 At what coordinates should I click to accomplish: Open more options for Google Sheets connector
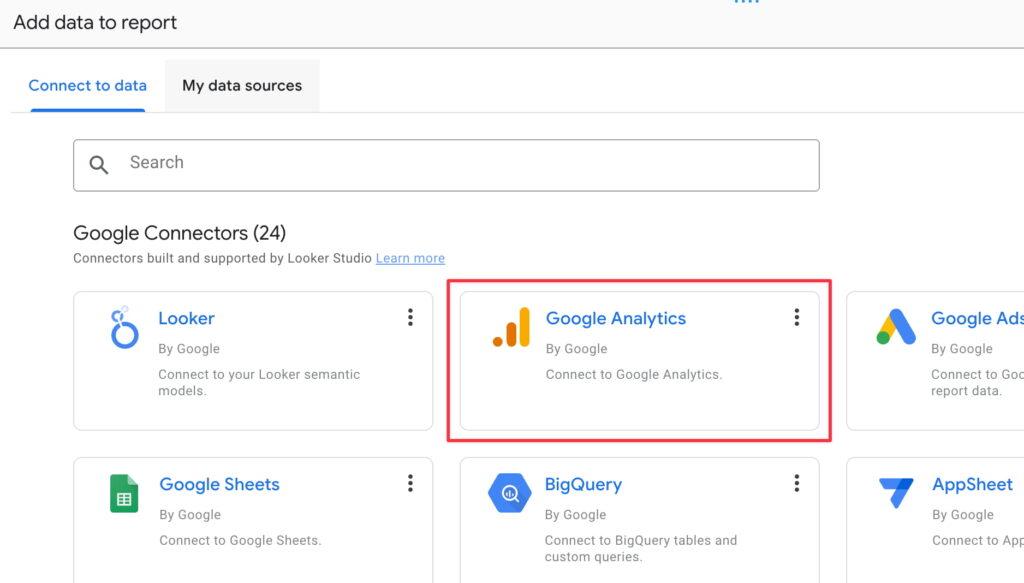pos(410,484)
